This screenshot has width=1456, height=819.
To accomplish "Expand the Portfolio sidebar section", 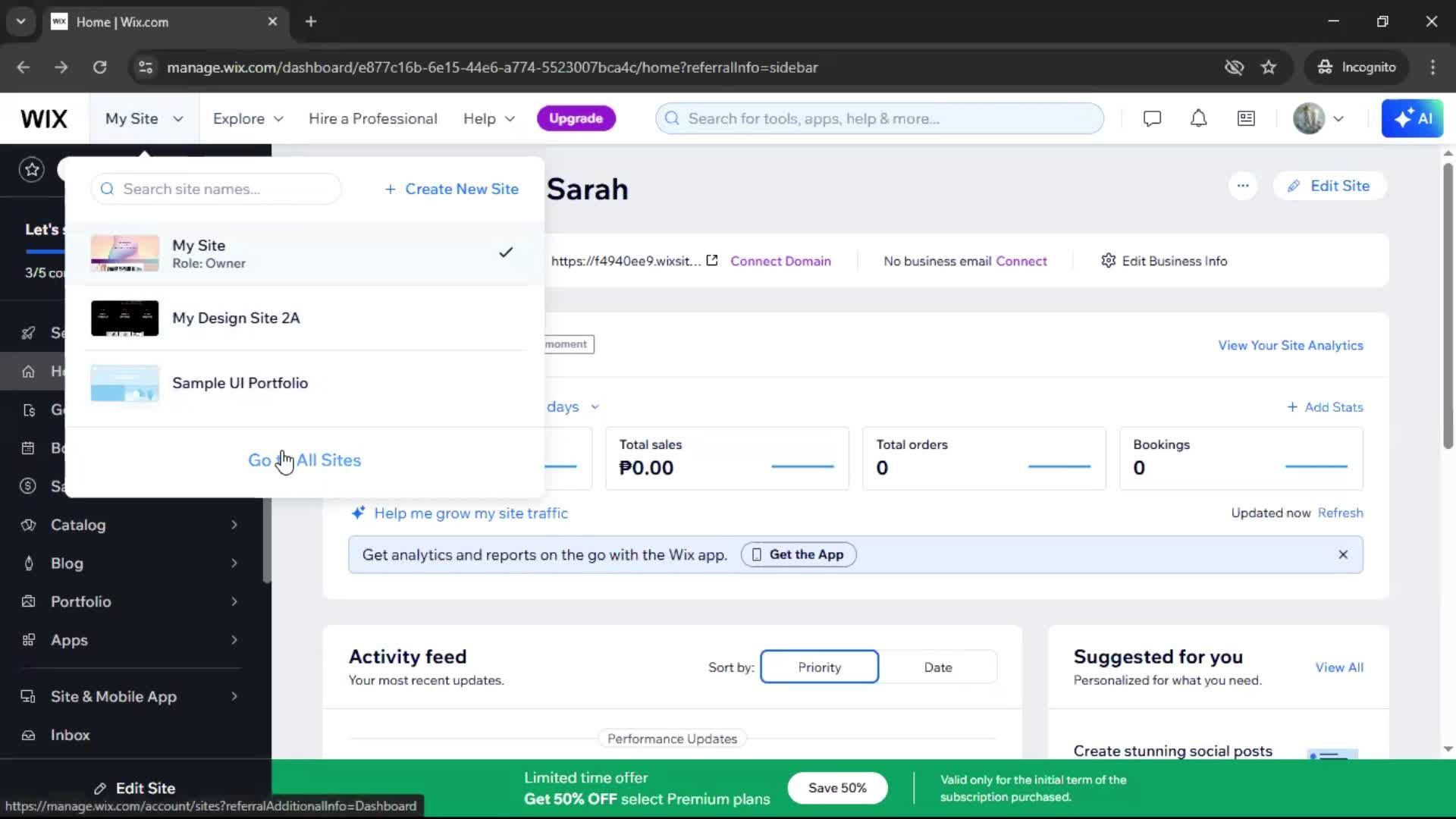I will coord(234,601).
